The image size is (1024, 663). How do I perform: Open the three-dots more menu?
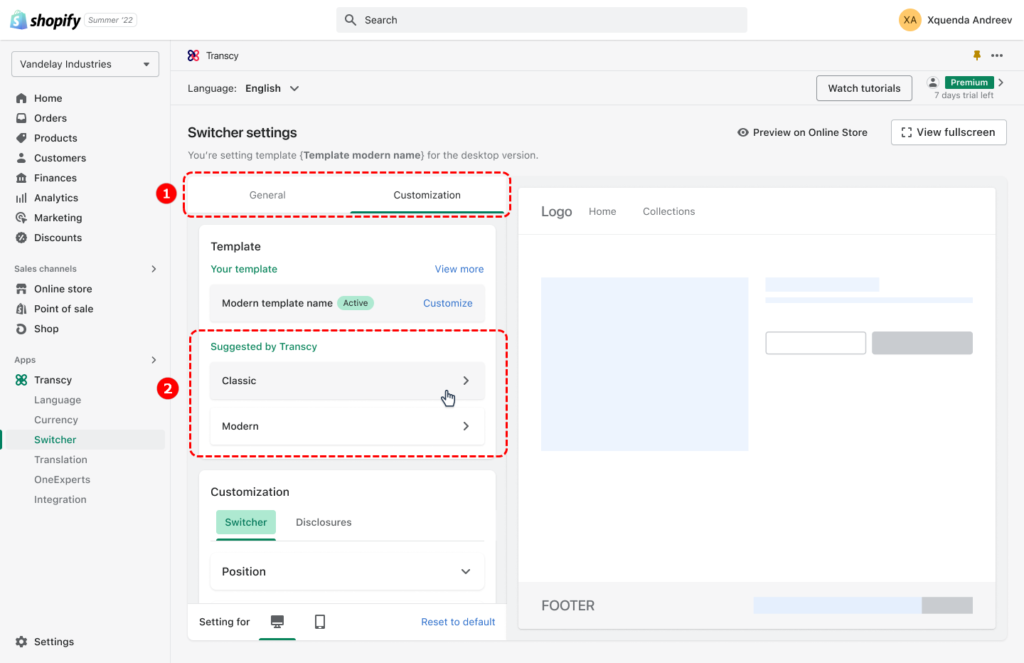(x=997, y=56)
